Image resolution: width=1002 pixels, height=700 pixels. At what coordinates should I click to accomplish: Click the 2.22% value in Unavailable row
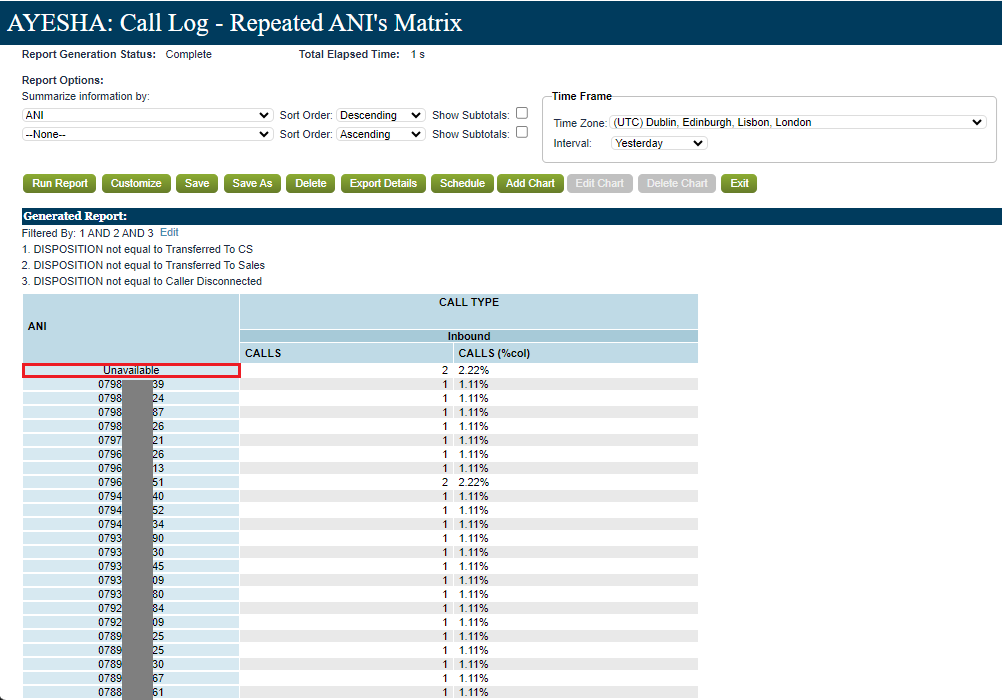tap(474, 370)
